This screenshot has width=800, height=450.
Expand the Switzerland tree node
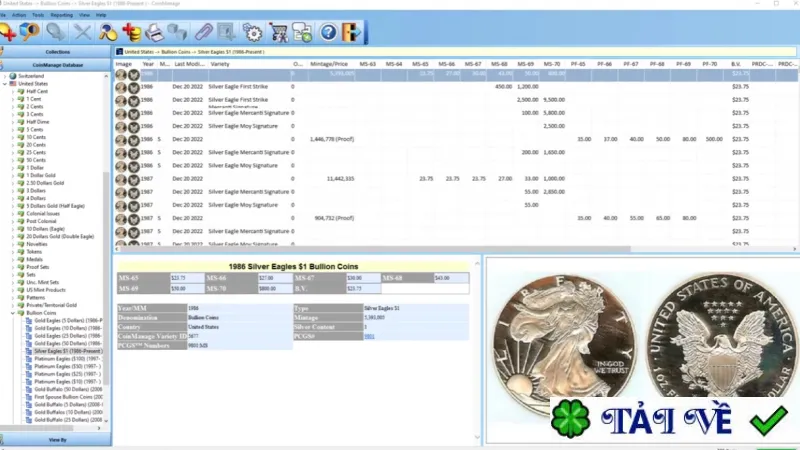[5, 76]
